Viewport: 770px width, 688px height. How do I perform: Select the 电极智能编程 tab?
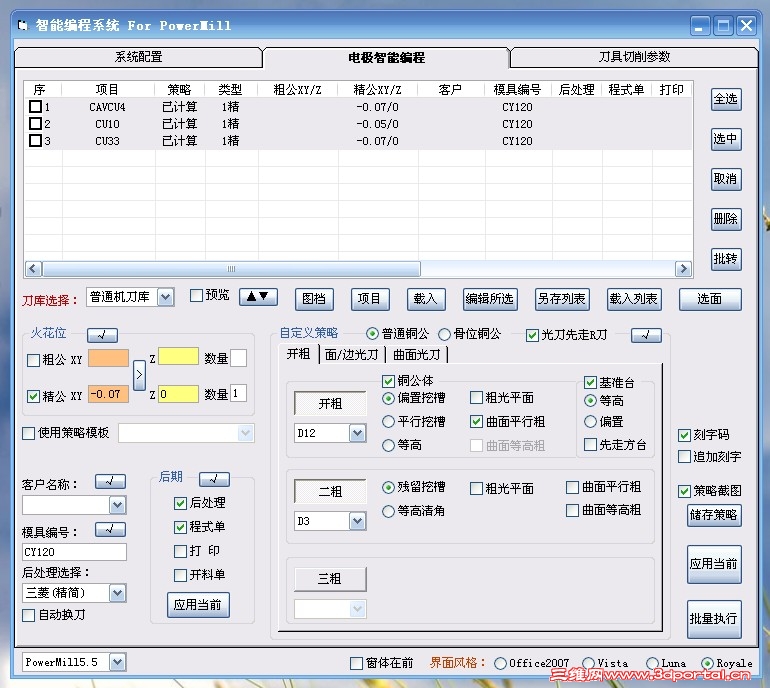point(386,57)
